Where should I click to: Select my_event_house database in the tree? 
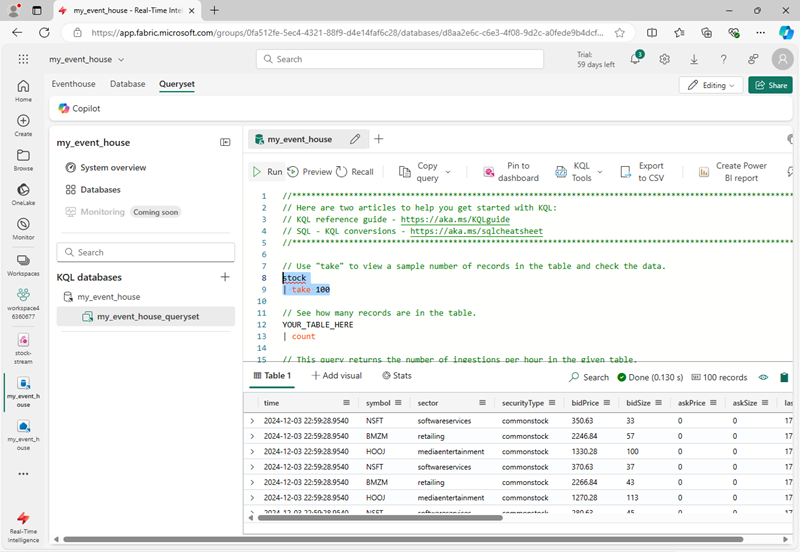pos(102,297)
